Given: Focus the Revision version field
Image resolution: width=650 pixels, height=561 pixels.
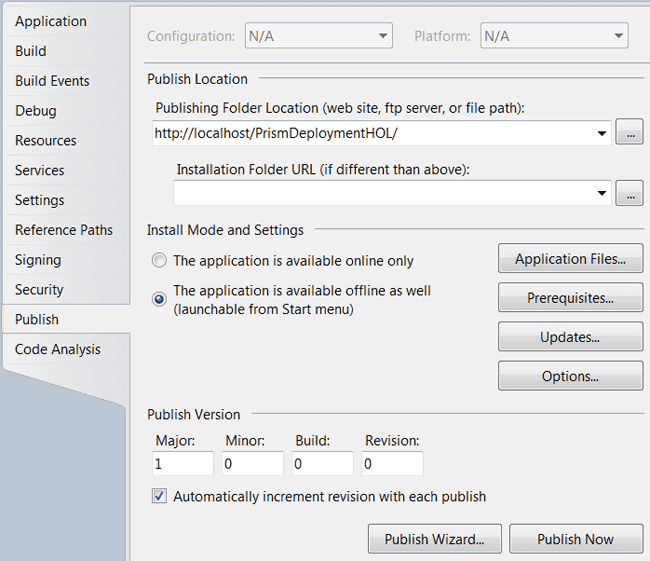Looking at the screenshot, I should [x=392, y=463].
